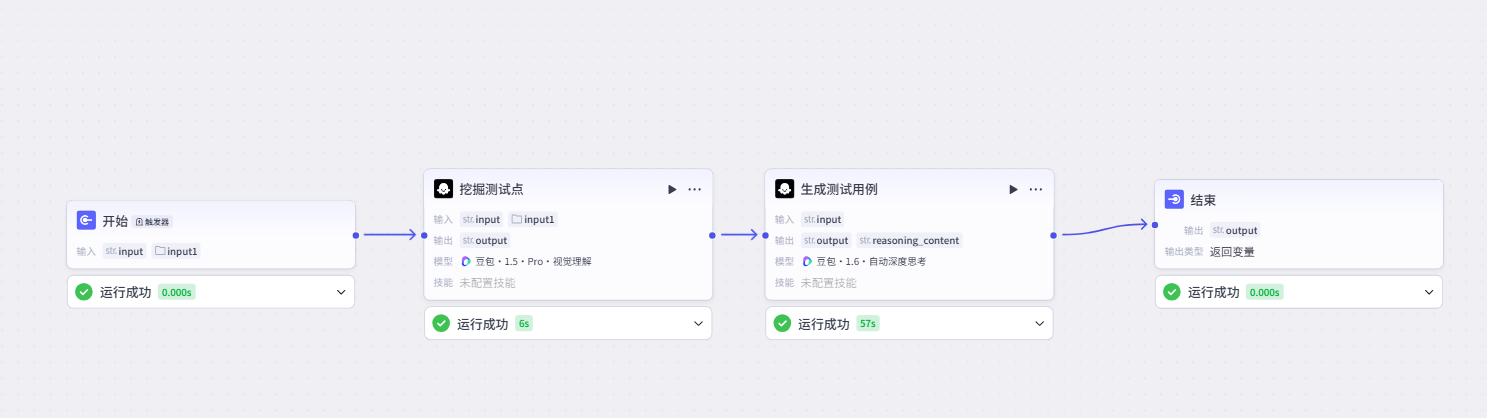Click input port of 挖掘测试点 node
Viewport: 1487px width, 418px height.
tap(424, 236)
